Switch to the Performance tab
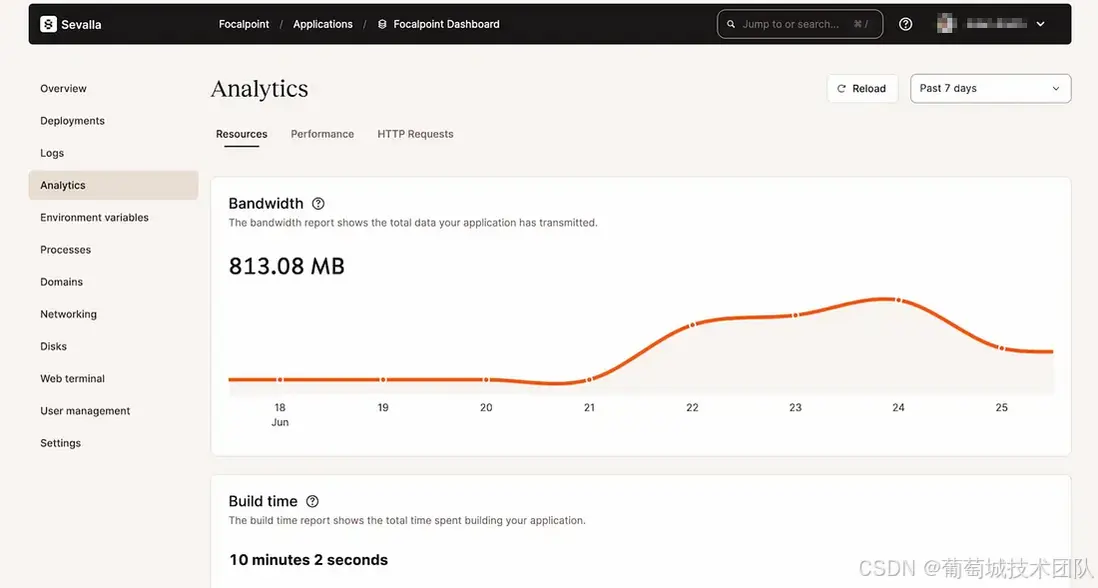The image size is (1098, 588). [x=322, y=134]
